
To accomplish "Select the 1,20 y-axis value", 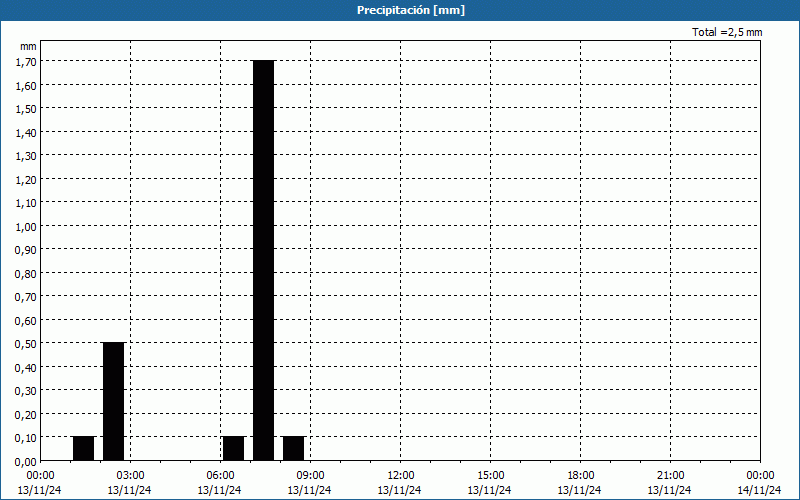I will (26, 180).
